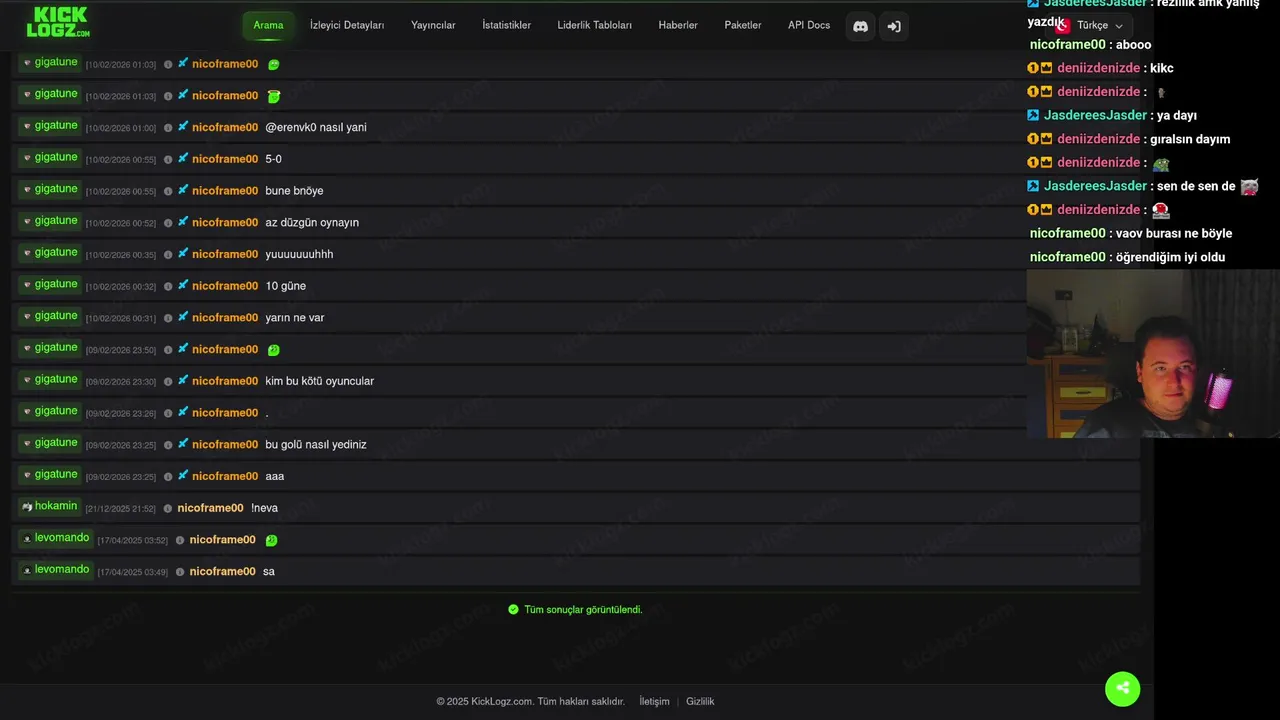Go to Paketler in the navbar
1280x720 pixels.
click(742, 25)
